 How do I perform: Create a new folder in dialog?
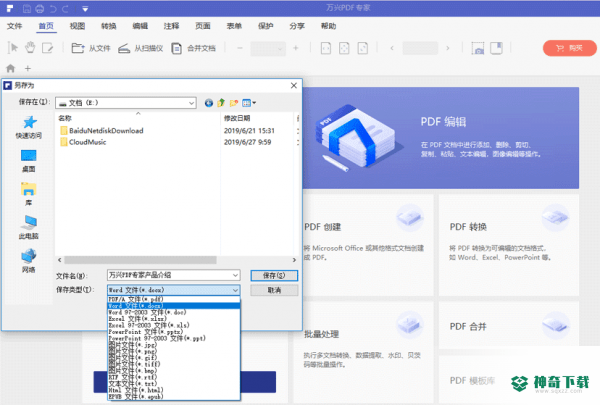coord(234,103)
